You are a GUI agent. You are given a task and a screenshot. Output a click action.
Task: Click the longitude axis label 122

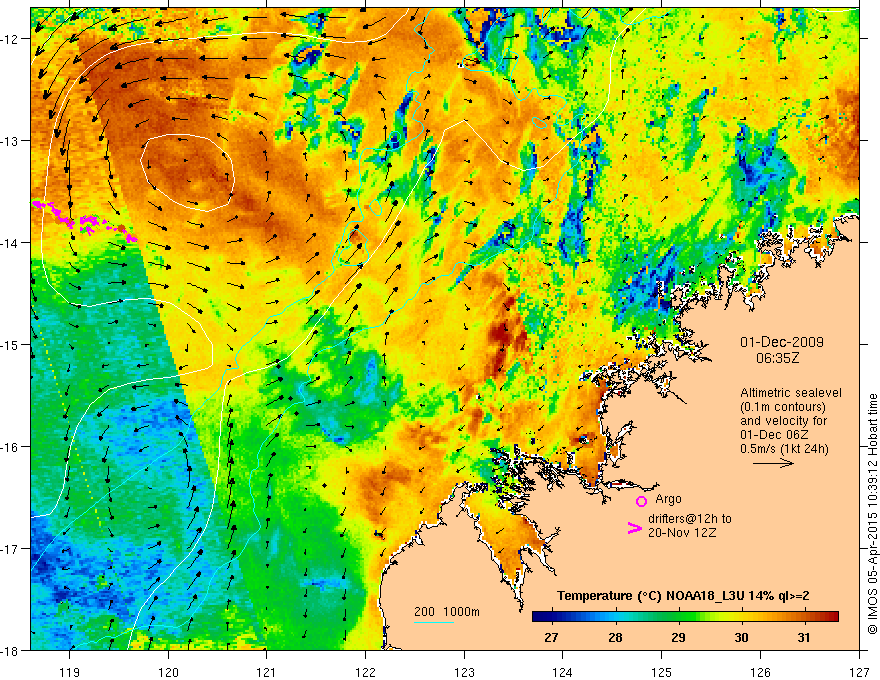click(365, 672)
